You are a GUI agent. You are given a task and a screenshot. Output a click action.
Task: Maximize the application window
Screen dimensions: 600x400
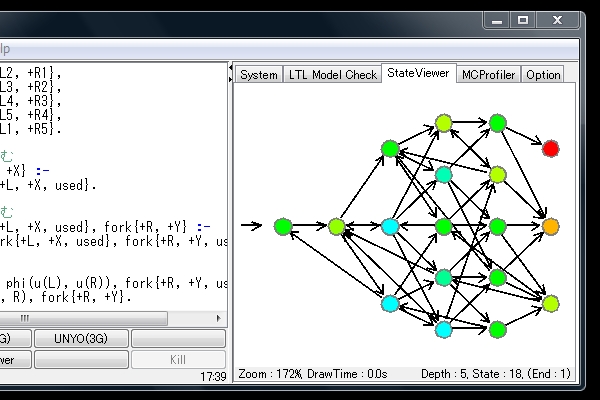point(523,19)
